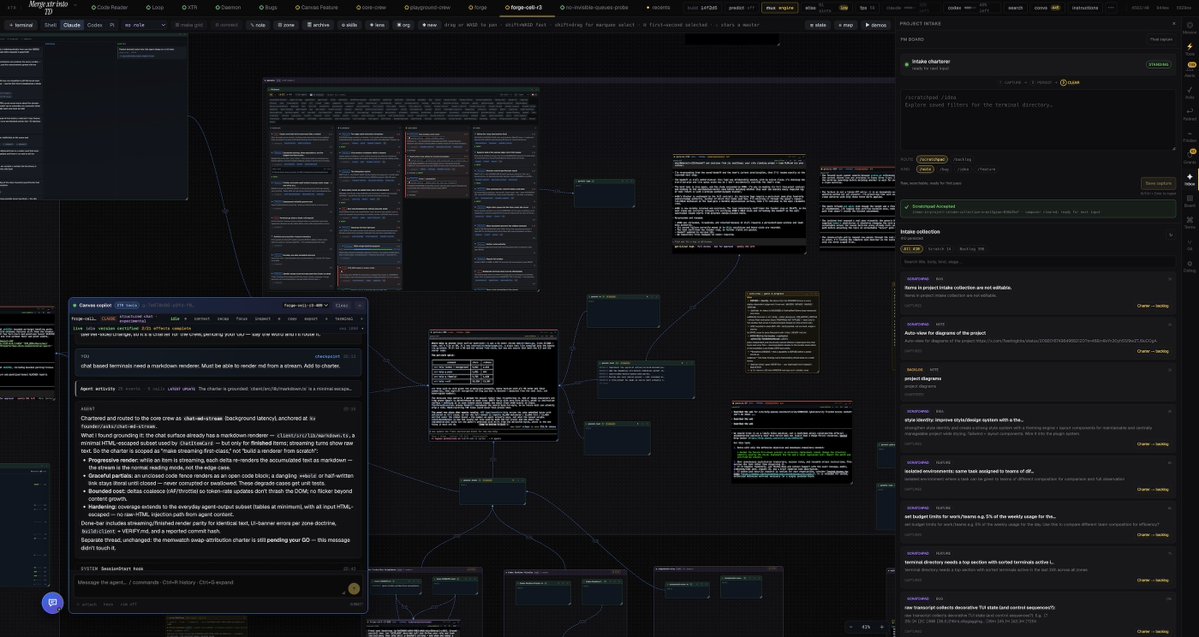The width and height of the screenshot is (1199, 637).
Task: Filter intake collection by Backlog
Action: (971, 249)
